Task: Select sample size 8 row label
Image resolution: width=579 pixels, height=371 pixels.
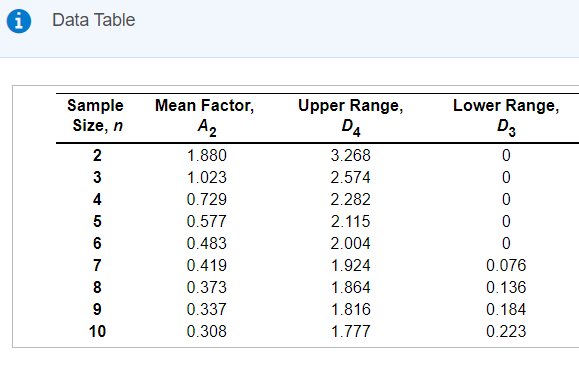Action: tap(97, 287)
